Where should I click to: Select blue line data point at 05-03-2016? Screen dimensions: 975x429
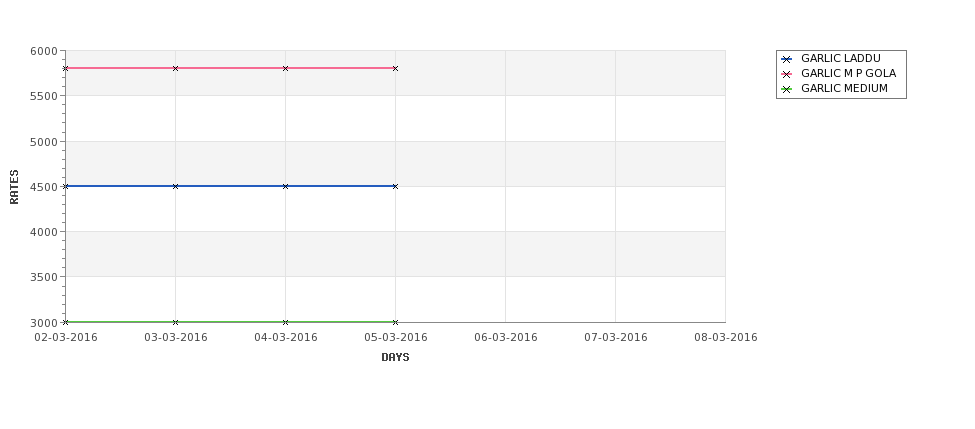click(x=395, y=186)
